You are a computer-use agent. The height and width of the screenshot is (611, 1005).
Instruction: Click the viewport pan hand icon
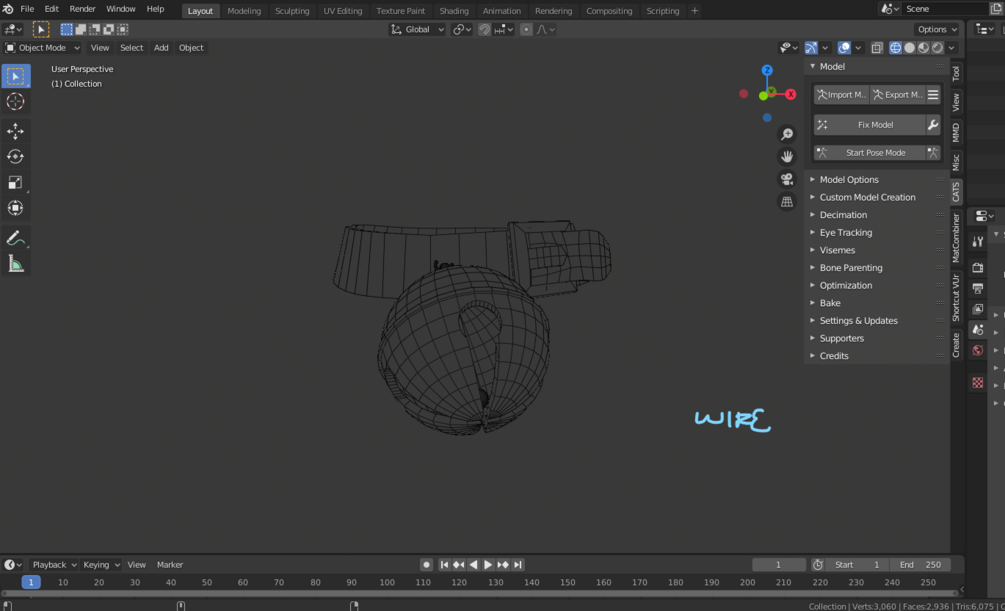pos(786,156)
